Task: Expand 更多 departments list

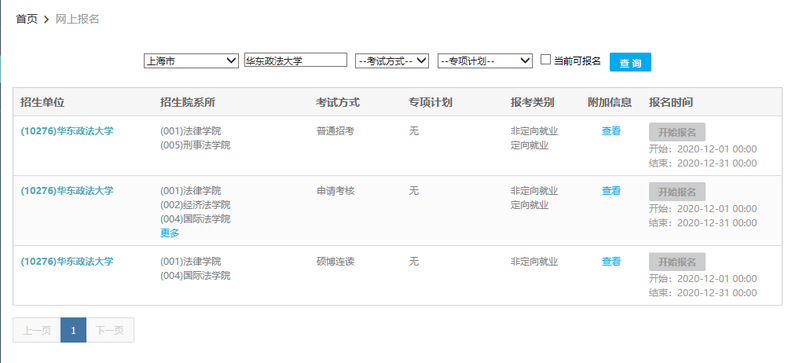Action: click(x=170, y=233)
